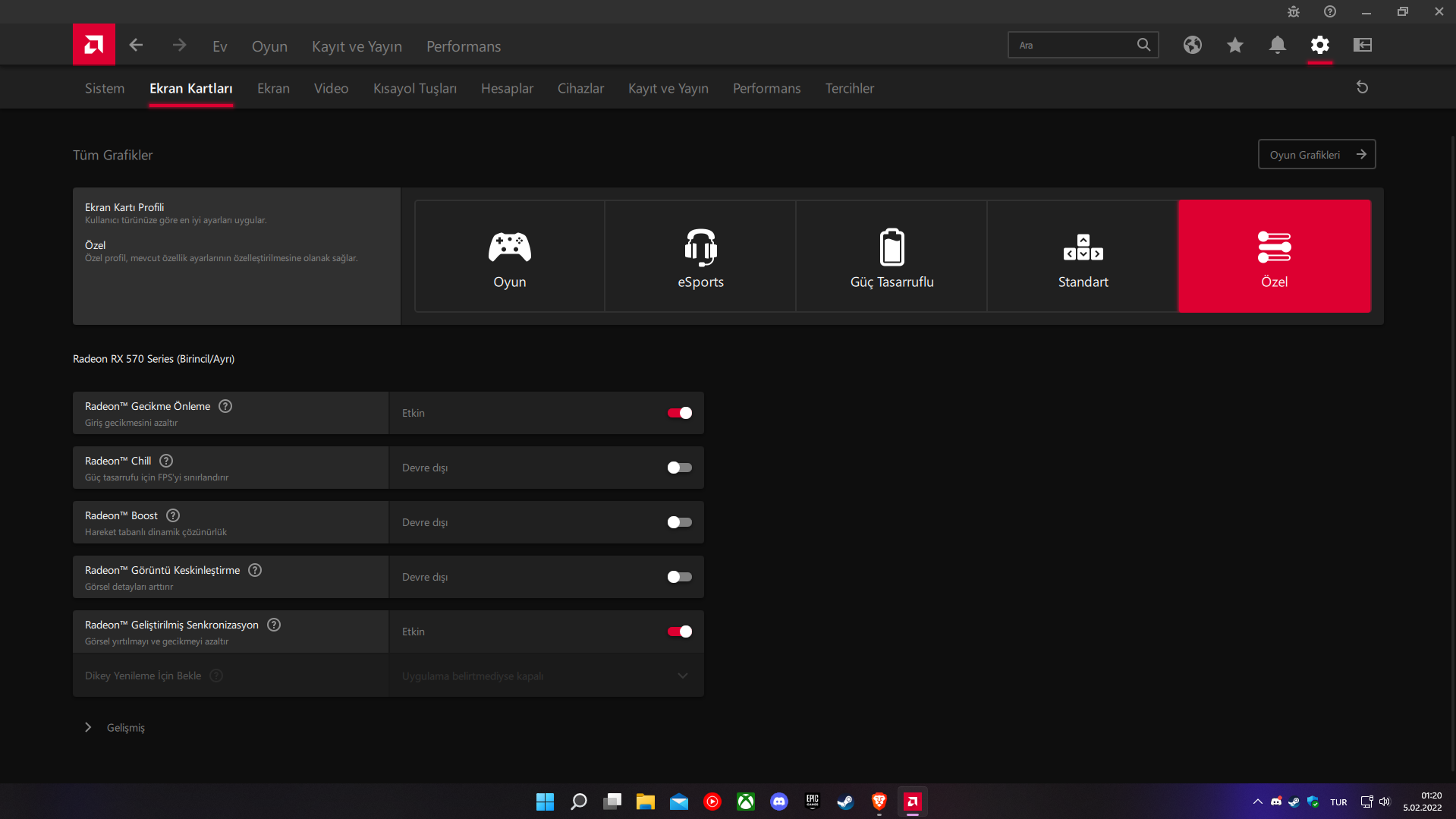Open the Hesaplar tab
The width and height of the screenshot is (1456, 819).
pos(507,88)
